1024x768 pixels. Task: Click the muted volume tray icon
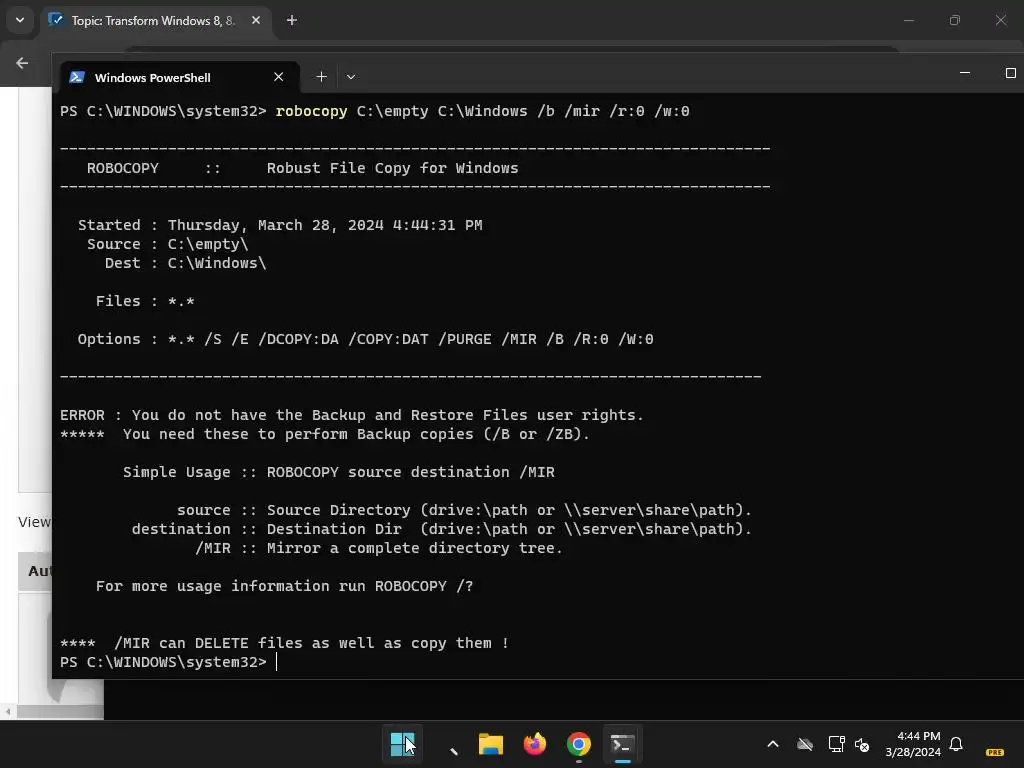coord(862,744)
